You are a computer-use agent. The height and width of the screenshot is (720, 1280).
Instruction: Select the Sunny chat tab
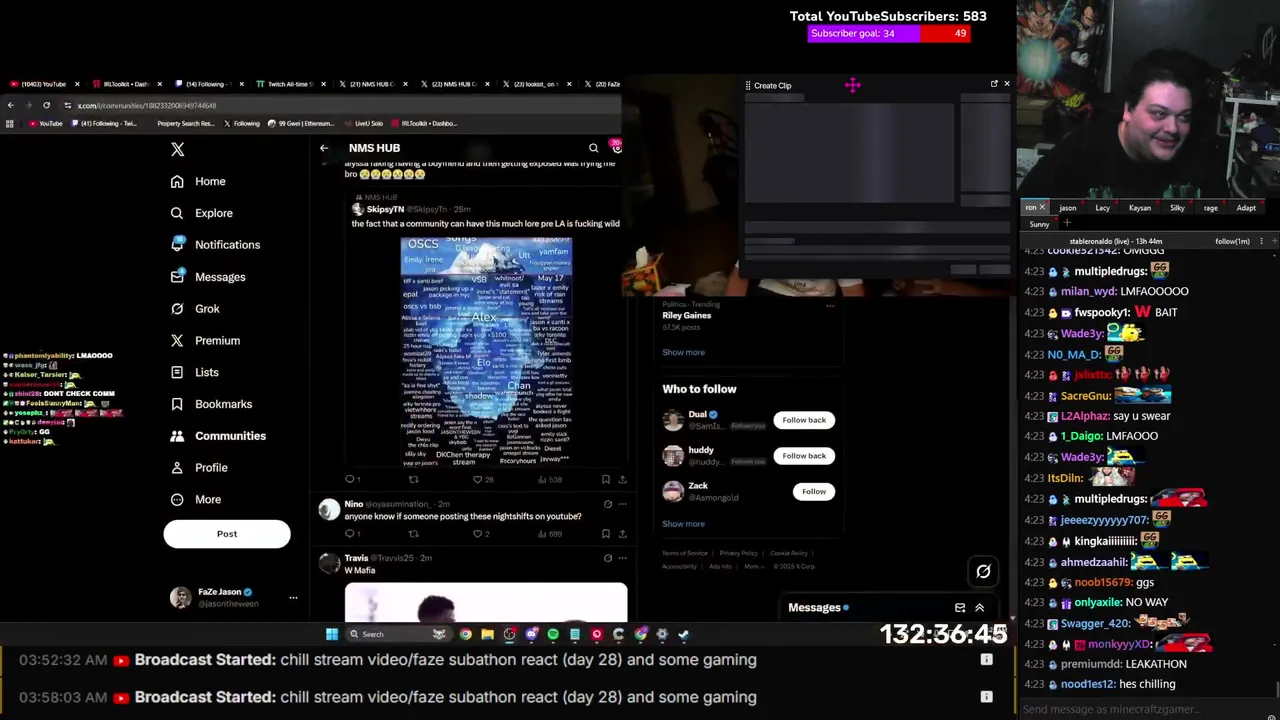(1039, 224)
